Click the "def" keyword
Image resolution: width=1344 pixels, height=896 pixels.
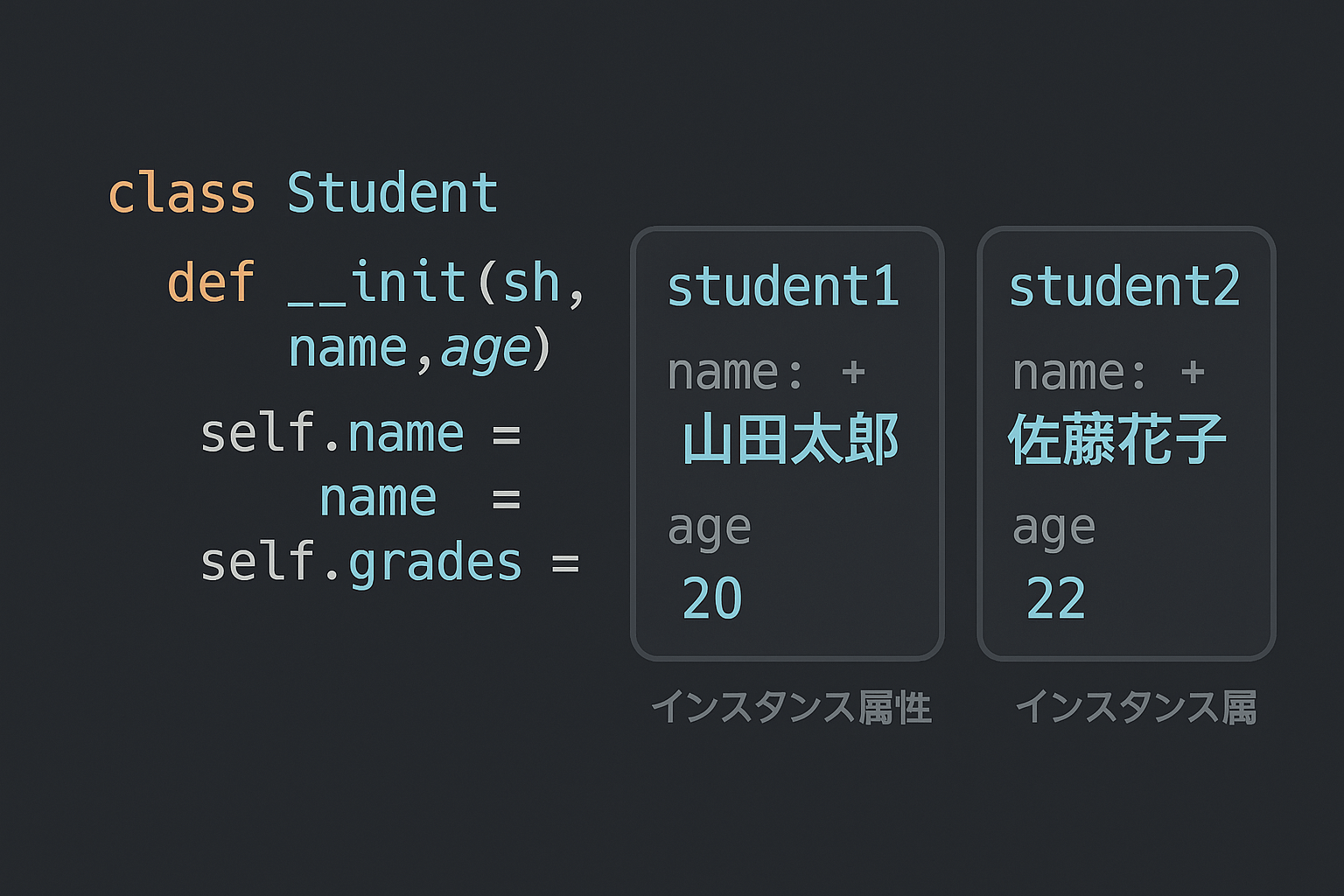tap(211, 283)
